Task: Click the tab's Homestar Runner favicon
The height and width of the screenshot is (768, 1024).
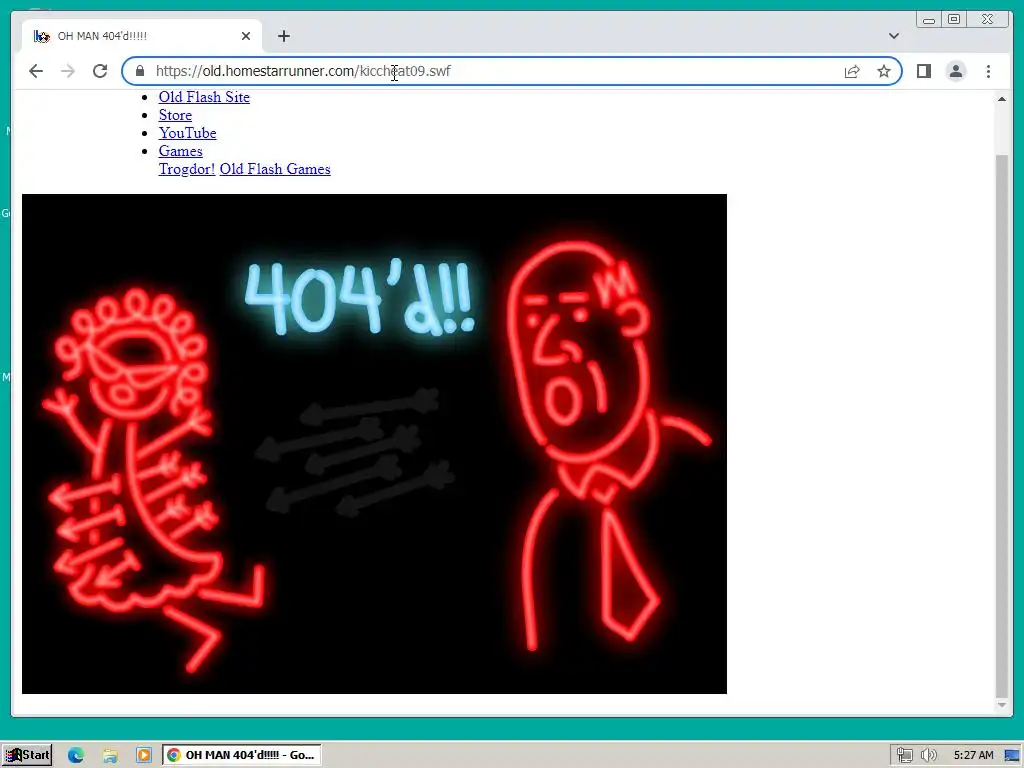Action: (x=42, y=36)
